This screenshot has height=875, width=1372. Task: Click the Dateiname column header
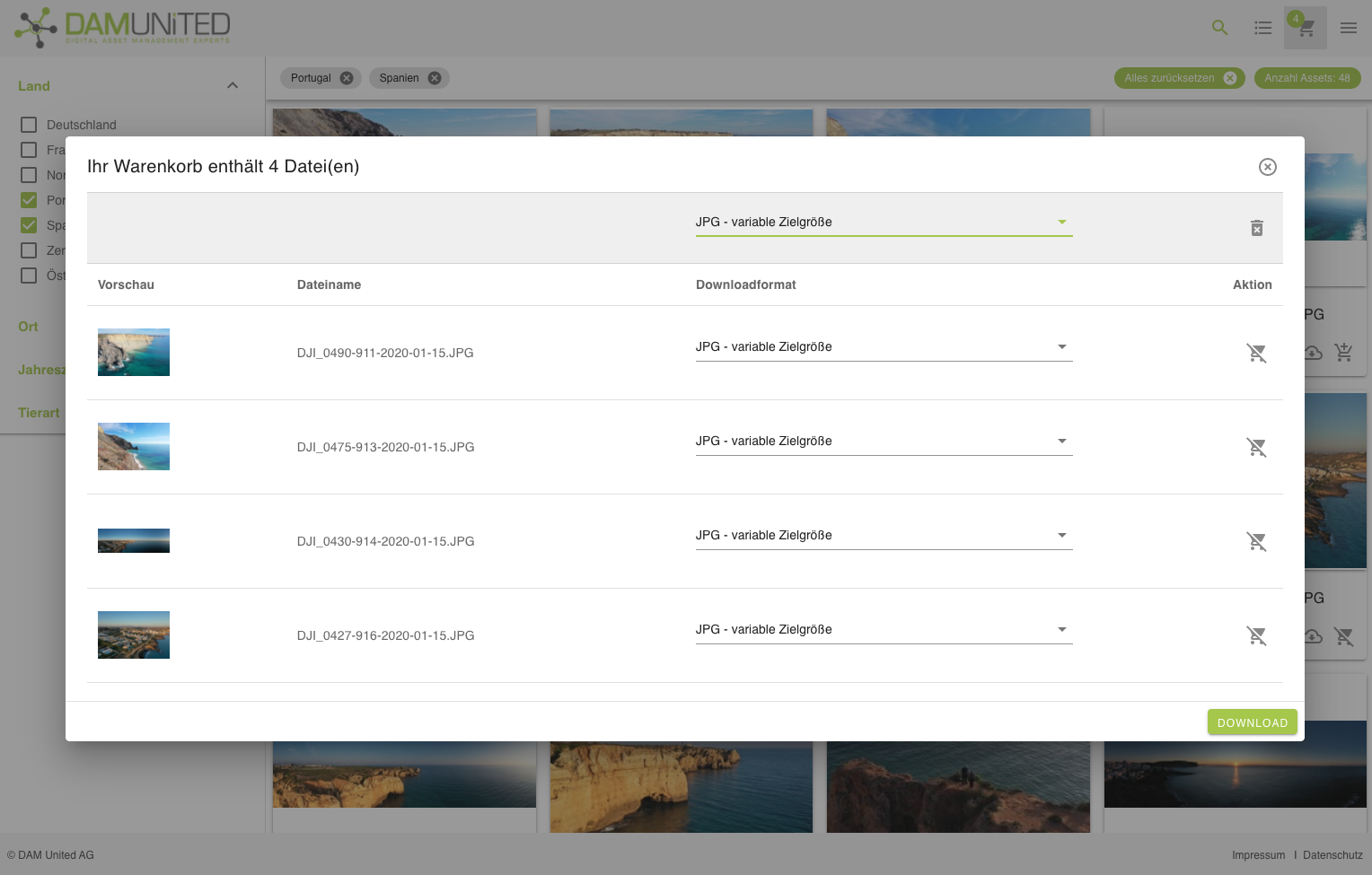[329, 284]
